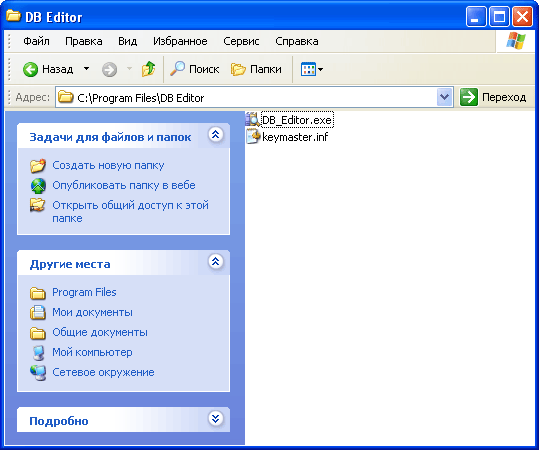Toggle the Folders pane button
539x450 pixels.
[x=256, y=69]
